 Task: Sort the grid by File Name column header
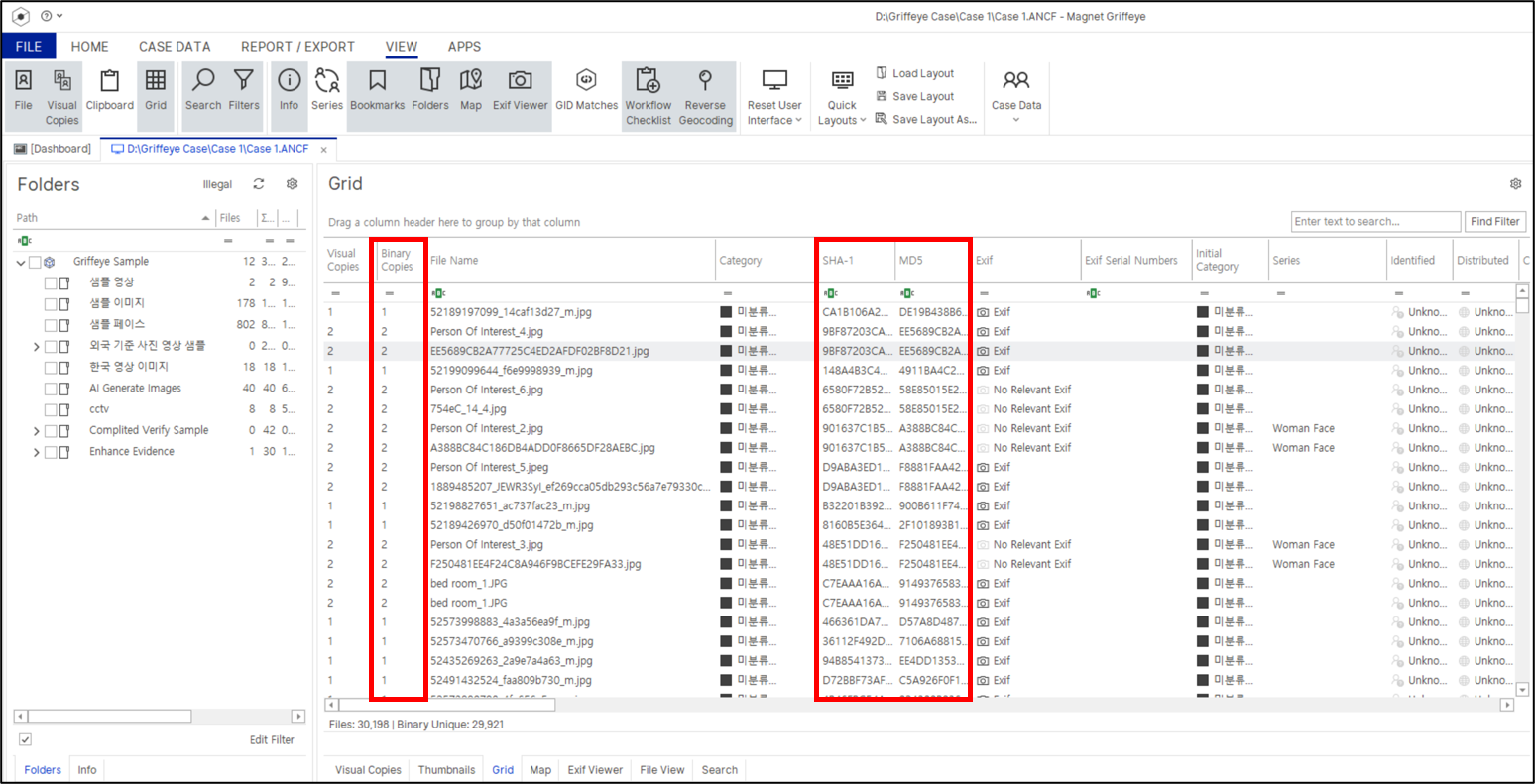[x=571, y=261]
